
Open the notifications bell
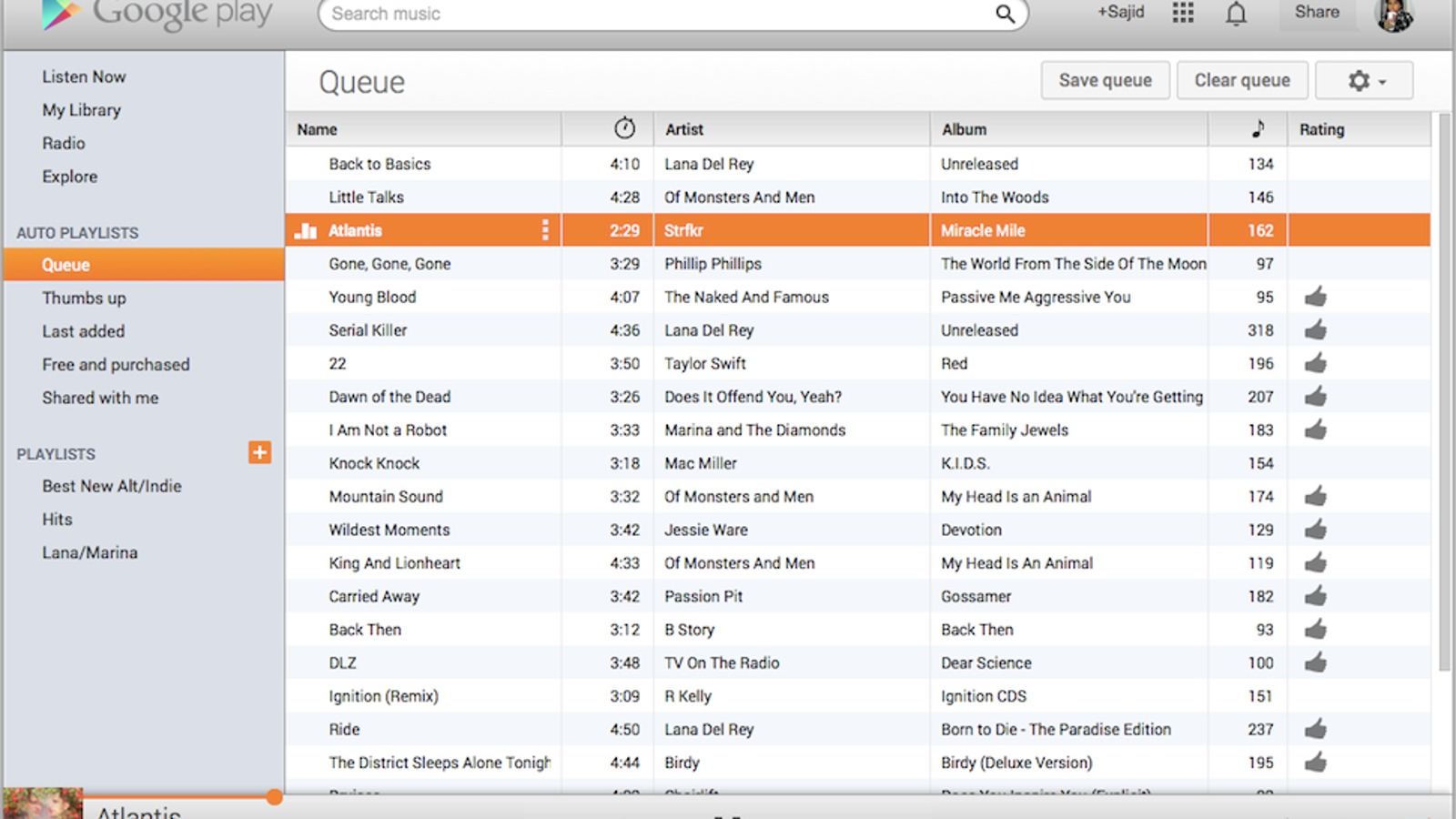[1236, 13]
